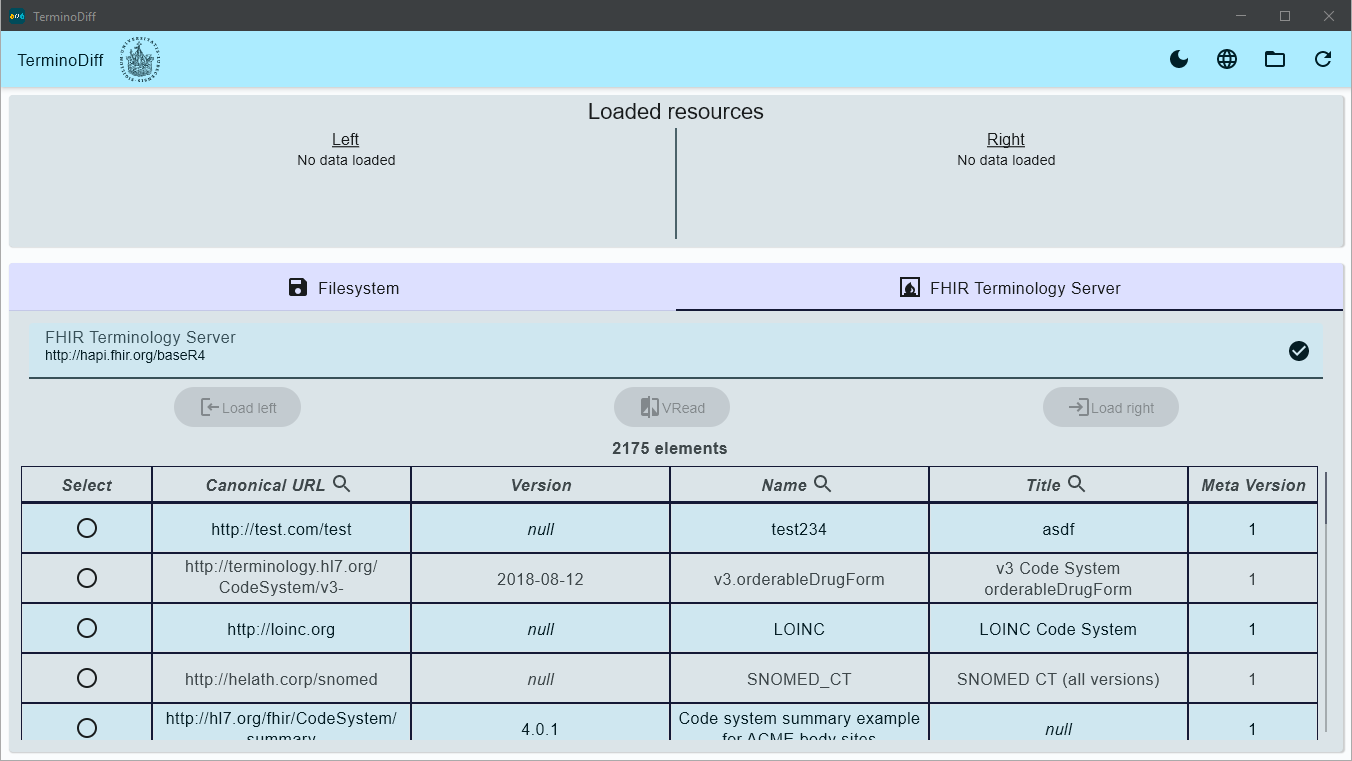Click the http://loinc.org cell
This screenshot has height=761, width=1352.
[281, 629]
